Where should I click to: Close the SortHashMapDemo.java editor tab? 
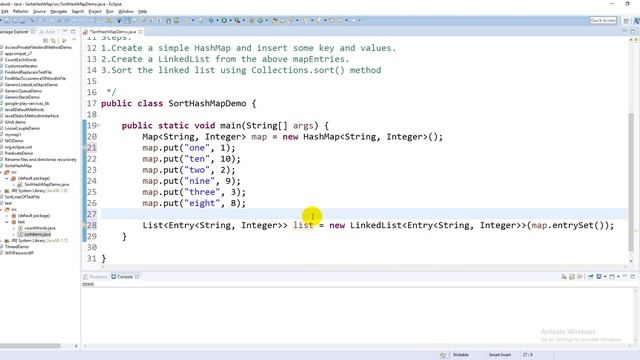(x=140, y=31)
